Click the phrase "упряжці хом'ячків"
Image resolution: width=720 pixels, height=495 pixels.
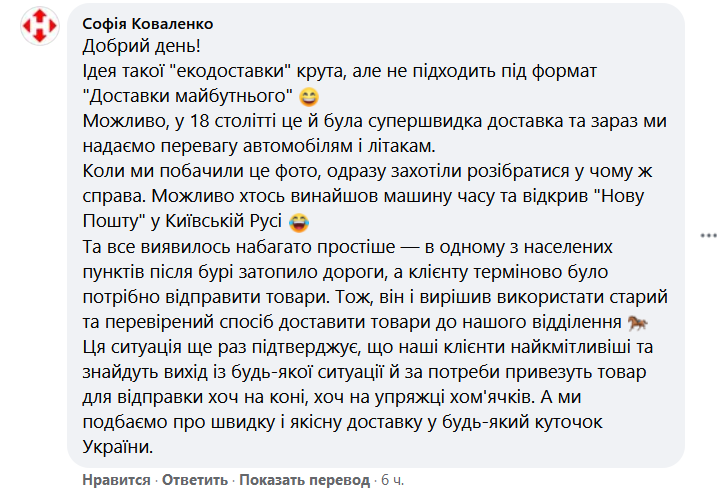pyautogui.click(x=455, y=397)
